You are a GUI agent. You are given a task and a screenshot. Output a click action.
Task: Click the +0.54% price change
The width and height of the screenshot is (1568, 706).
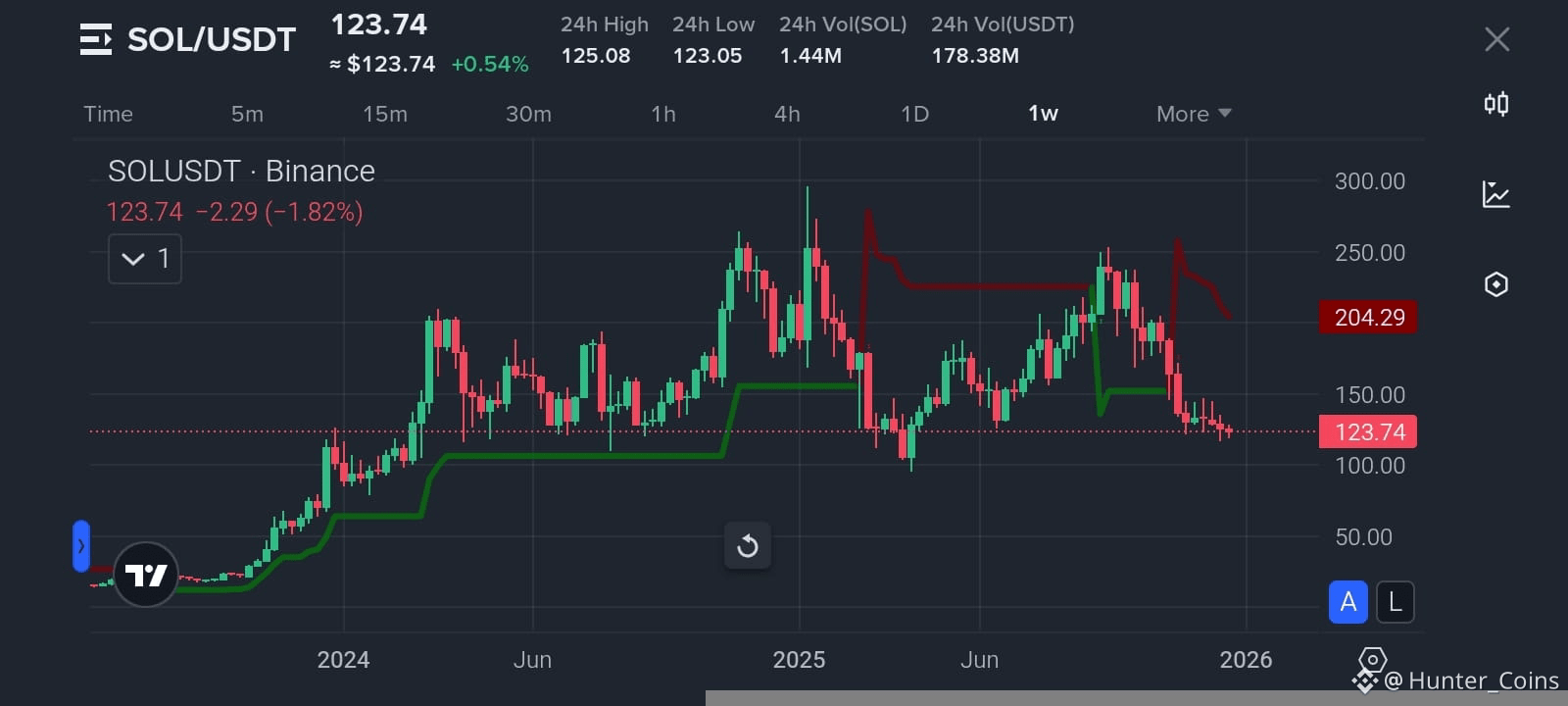[x=490, y=65]
